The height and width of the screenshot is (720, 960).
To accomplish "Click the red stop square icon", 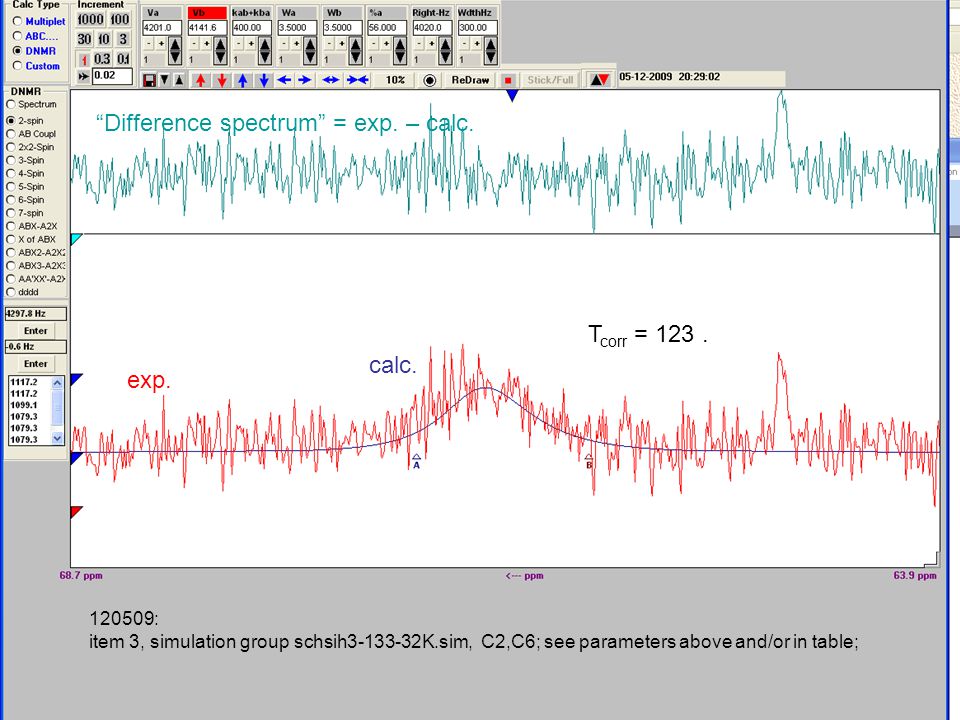I will (508, 80).
